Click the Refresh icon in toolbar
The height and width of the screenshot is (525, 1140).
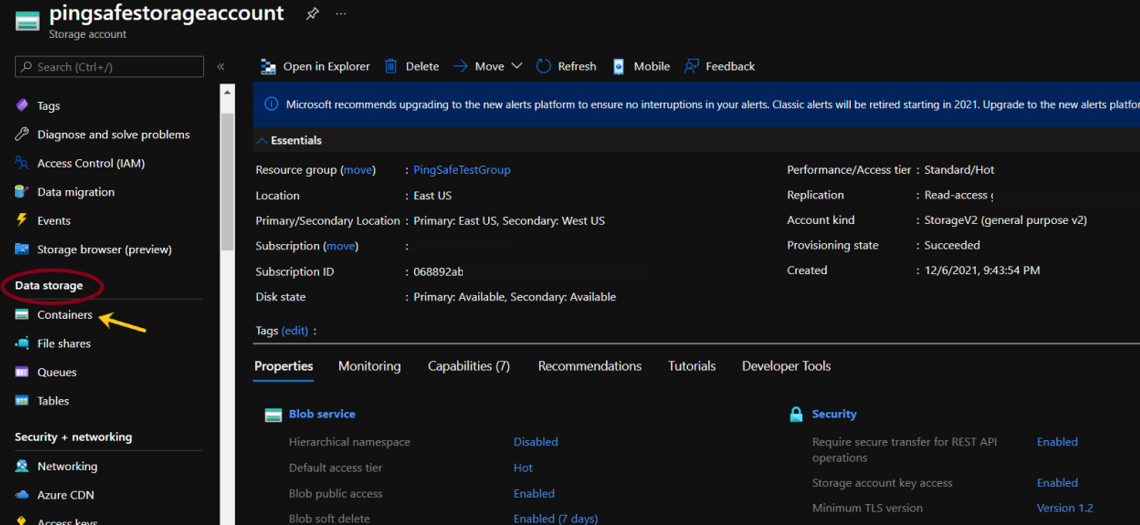[543, 67]
